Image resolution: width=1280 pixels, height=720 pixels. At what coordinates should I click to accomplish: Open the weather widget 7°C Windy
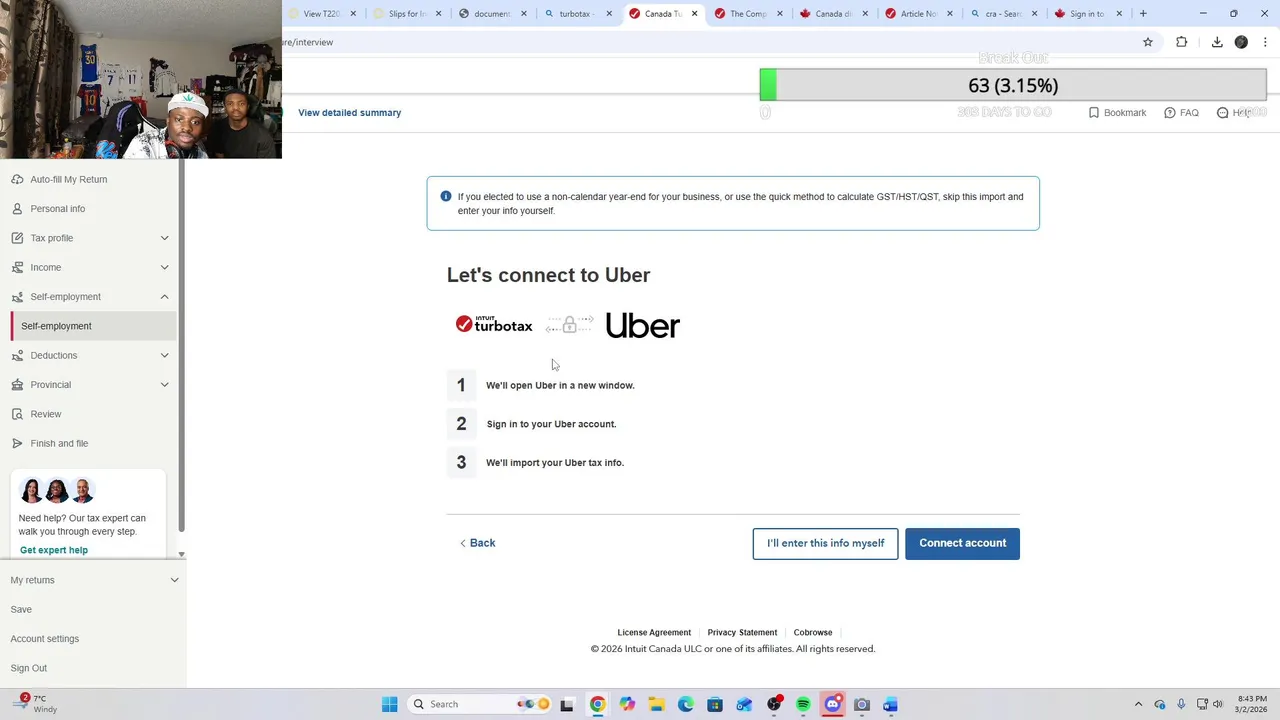point(35,704)
